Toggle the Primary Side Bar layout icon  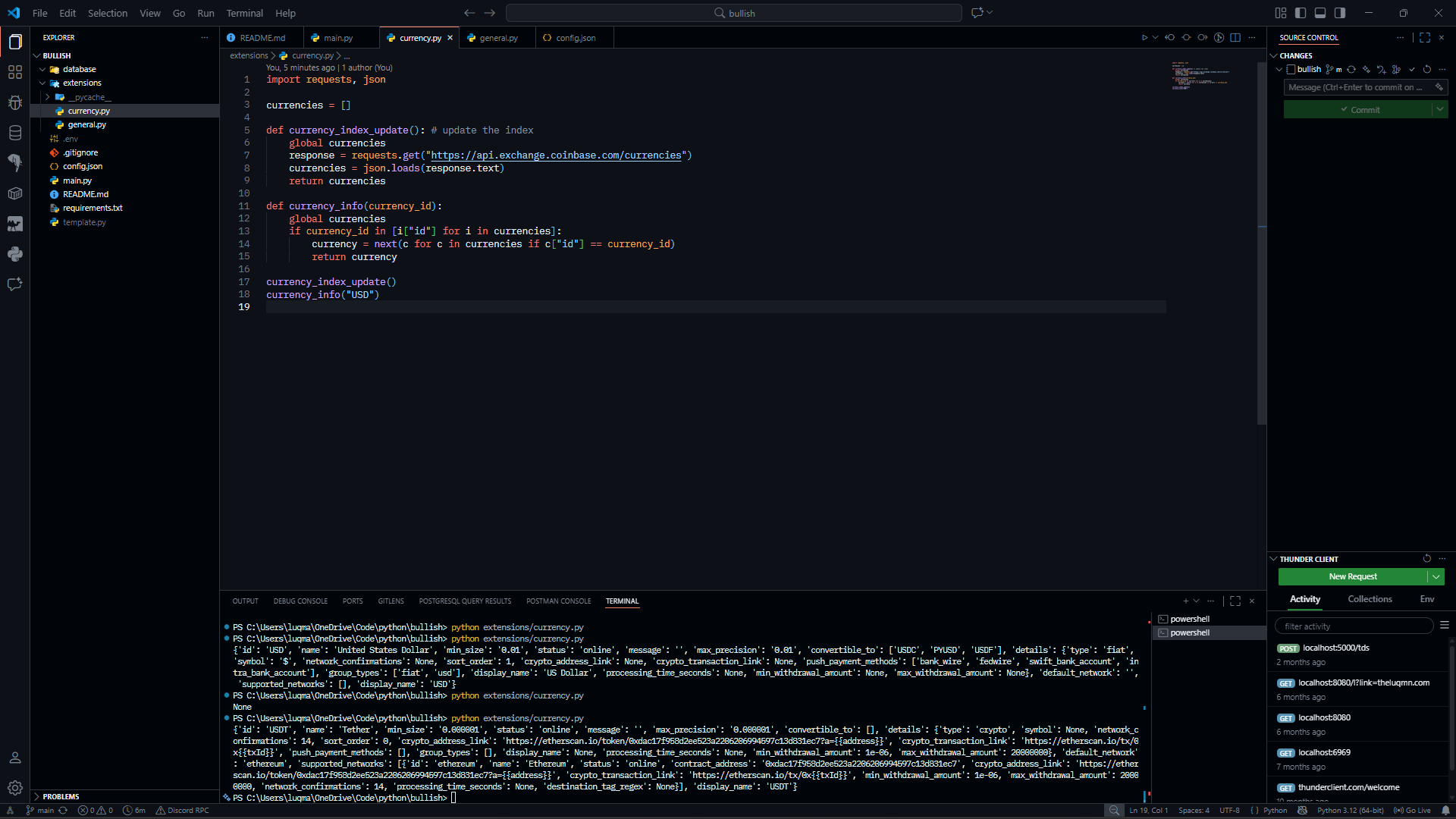(1301, 13)
